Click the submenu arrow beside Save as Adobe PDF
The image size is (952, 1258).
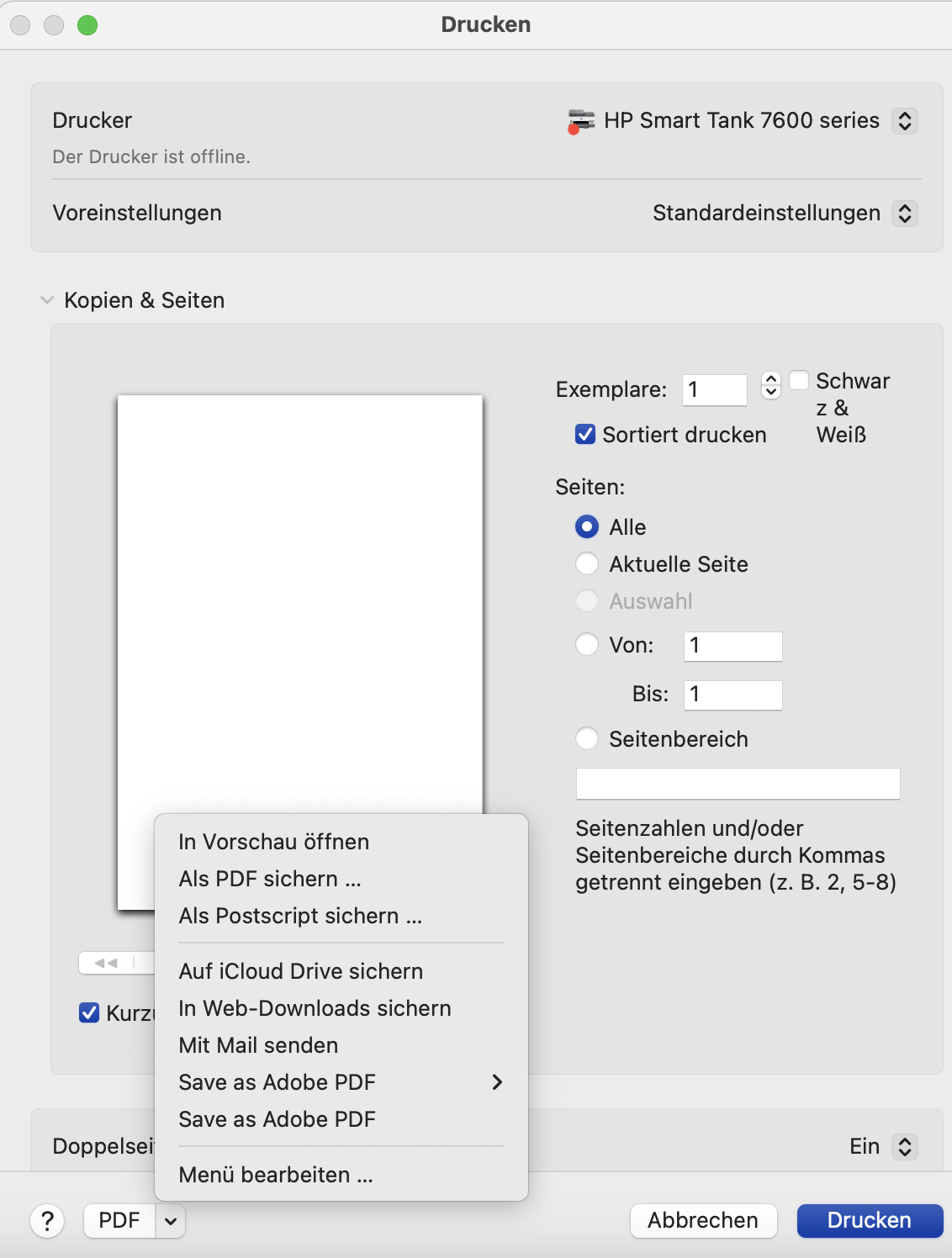click(498, 1083)
